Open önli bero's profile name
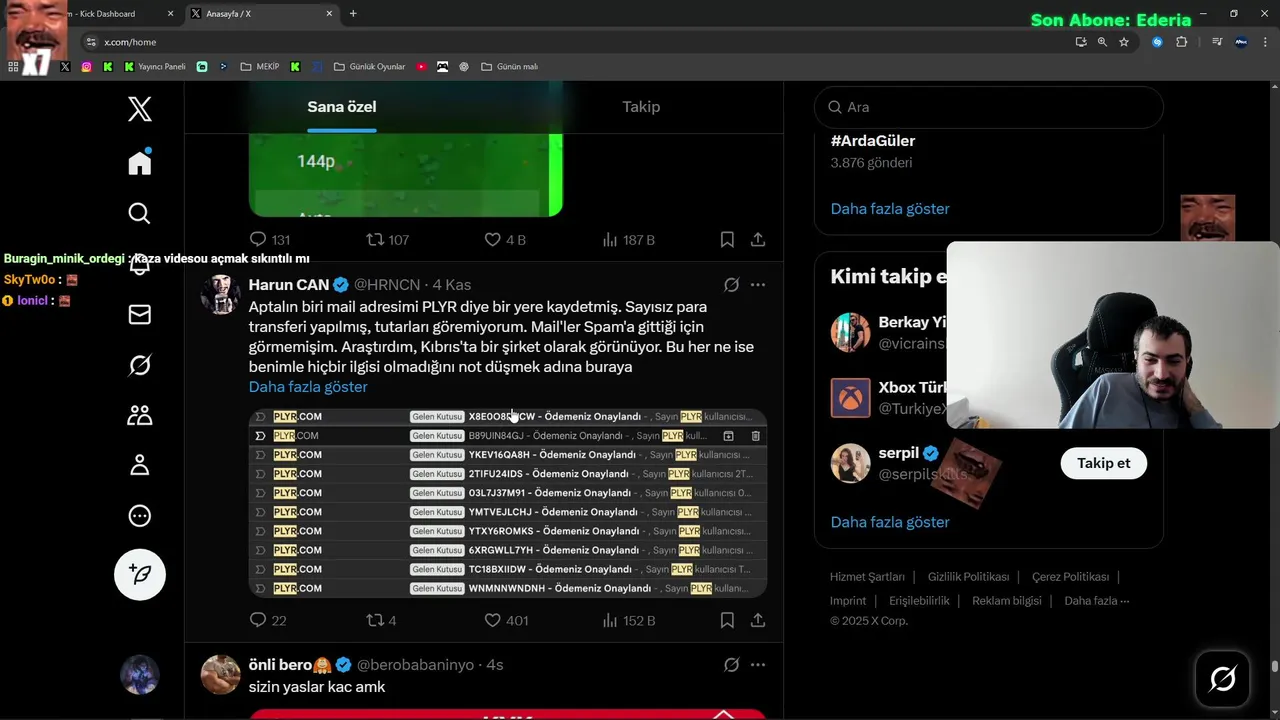The height and width of the screenshot is (720, 1280). coord(280,665)
